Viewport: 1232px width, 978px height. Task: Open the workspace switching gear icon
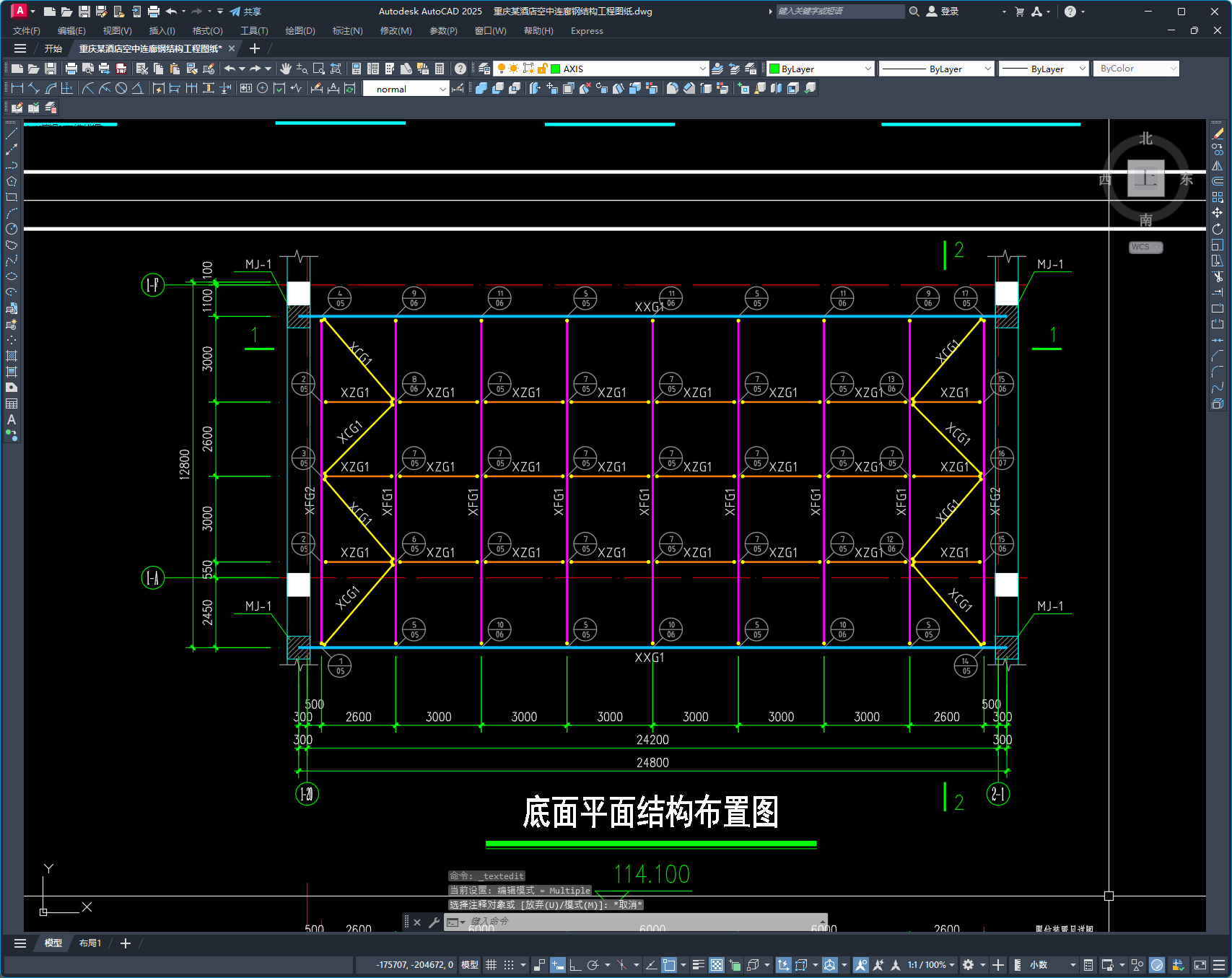coord(969,965)
